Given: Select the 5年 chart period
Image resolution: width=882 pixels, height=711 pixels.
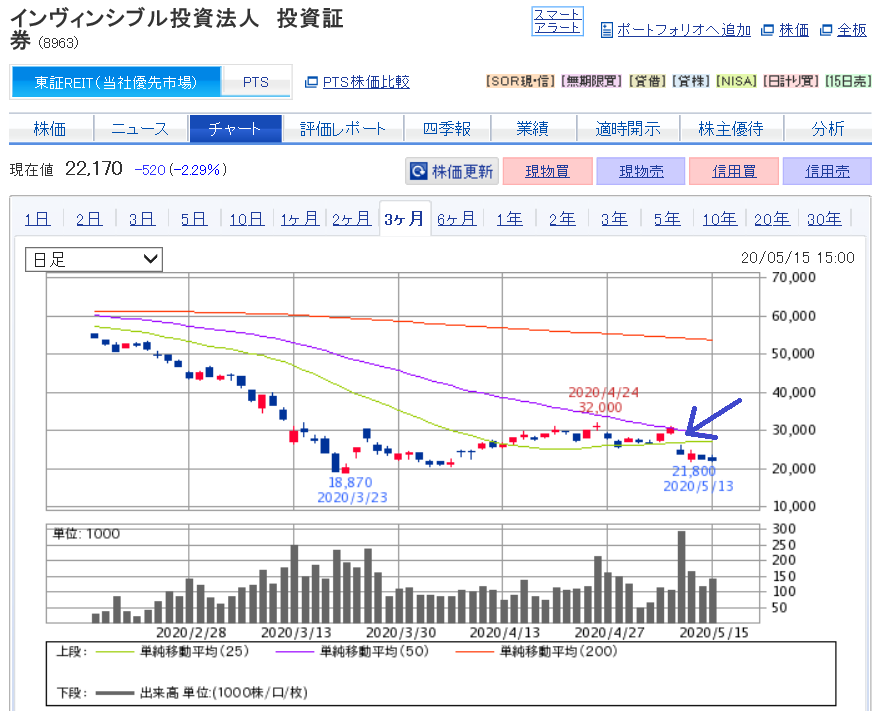Looking at the screenshot, I should 667,219.
